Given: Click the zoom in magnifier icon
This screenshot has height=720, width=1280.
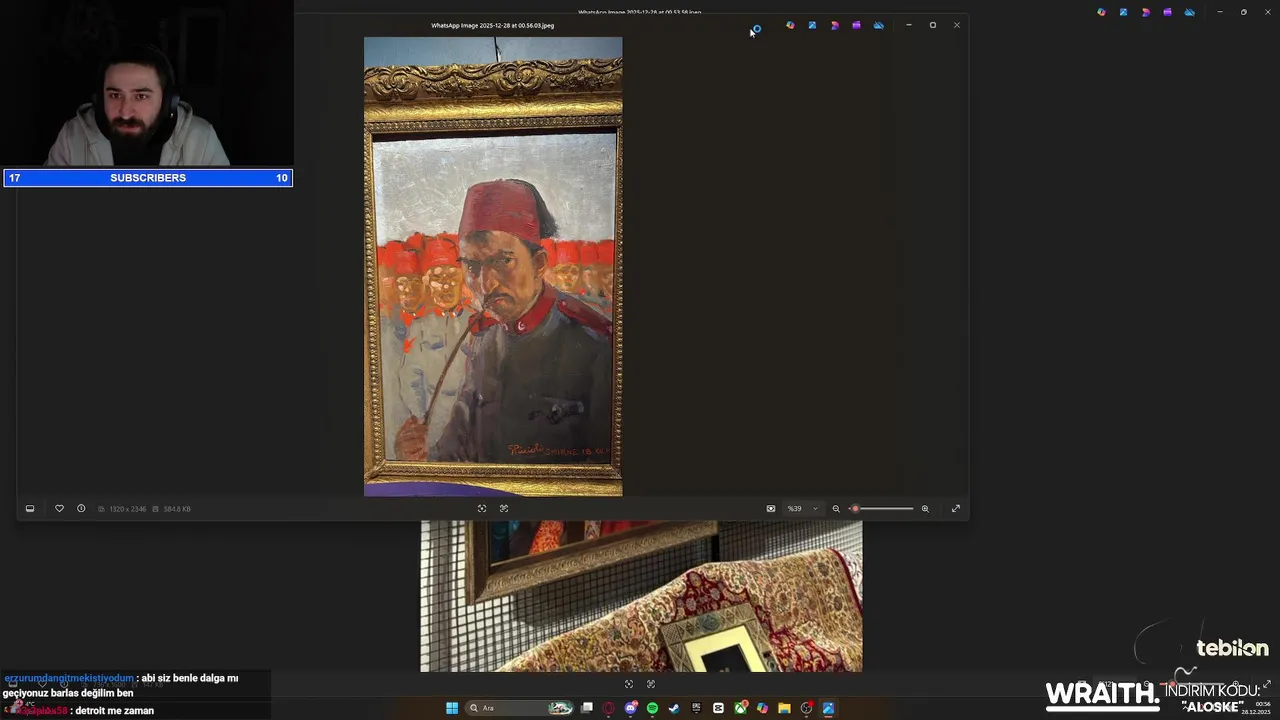Looking at the screenshot, I should click(x=925, y=508).
